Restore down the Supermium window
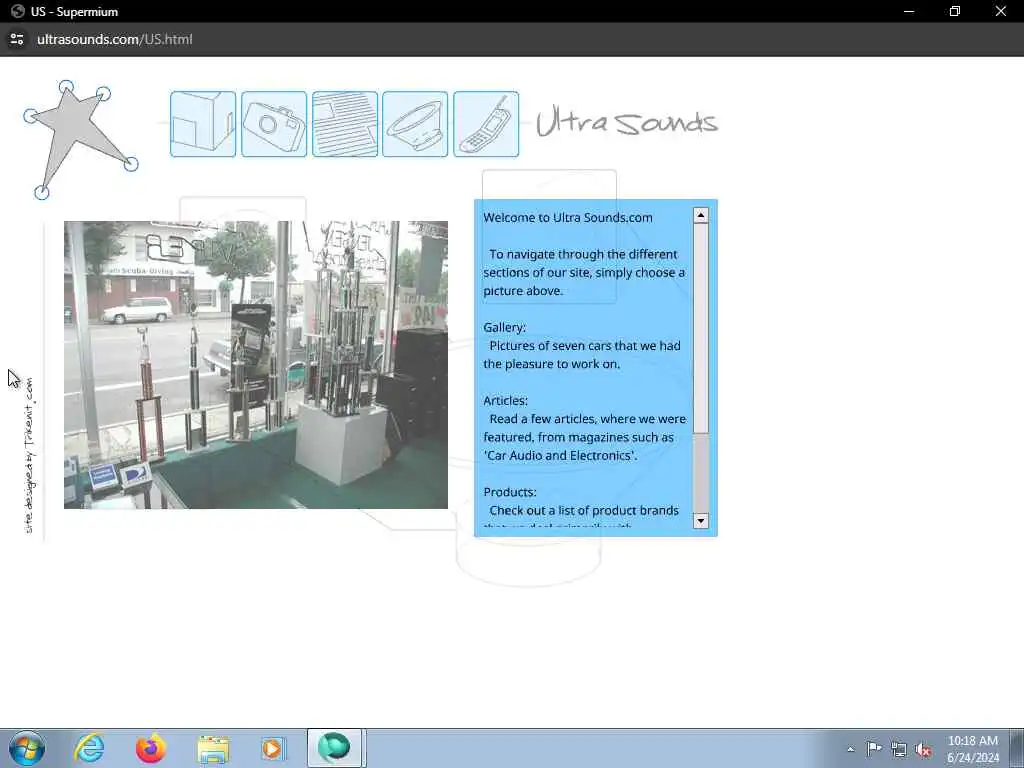1024x768 pixels. coord(955,11)
